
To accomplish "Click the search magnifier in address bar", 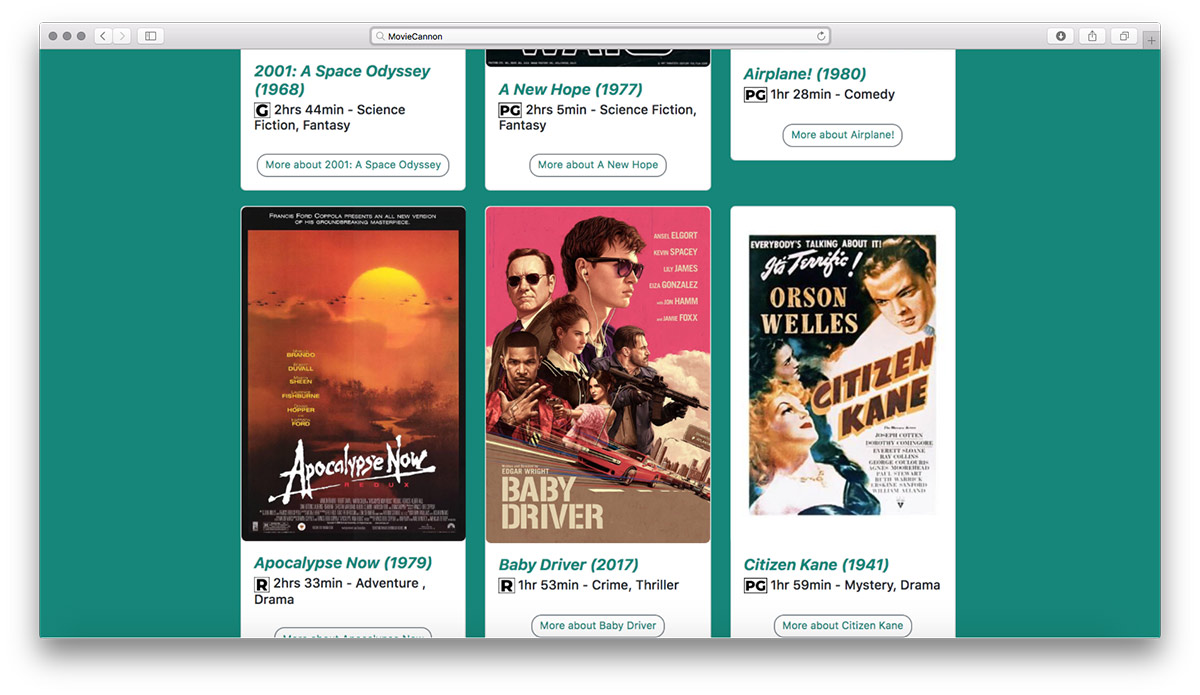I will click(x=381, y=36).
